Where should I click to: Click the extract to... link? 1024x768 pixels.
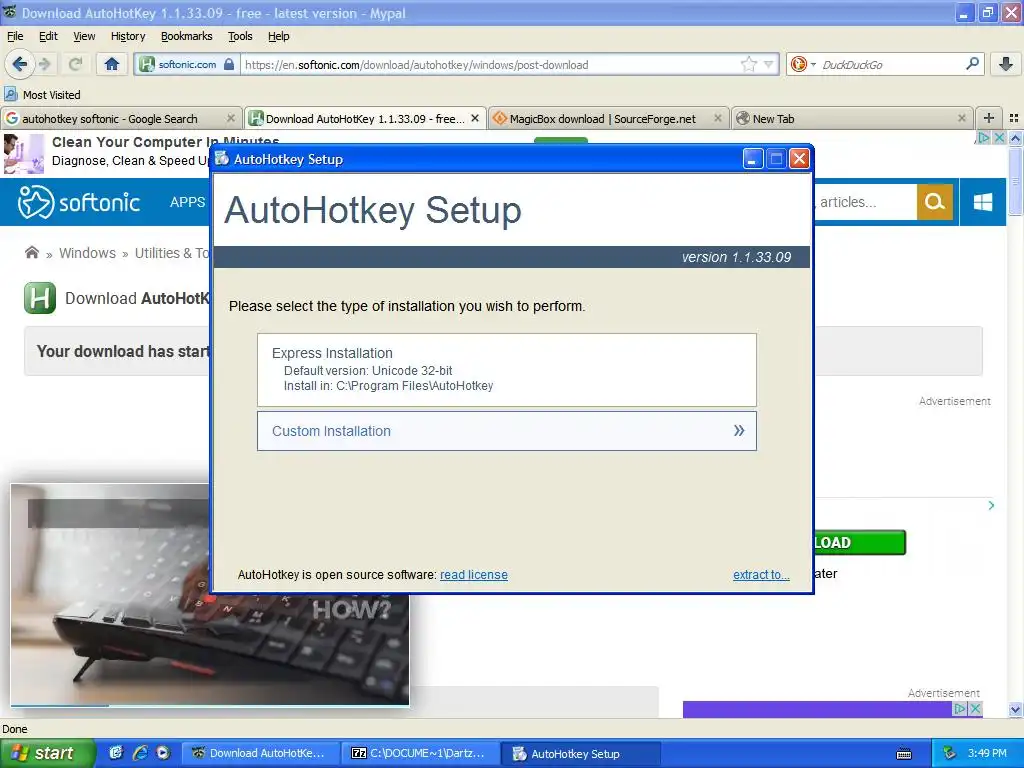tap(761, 575)
